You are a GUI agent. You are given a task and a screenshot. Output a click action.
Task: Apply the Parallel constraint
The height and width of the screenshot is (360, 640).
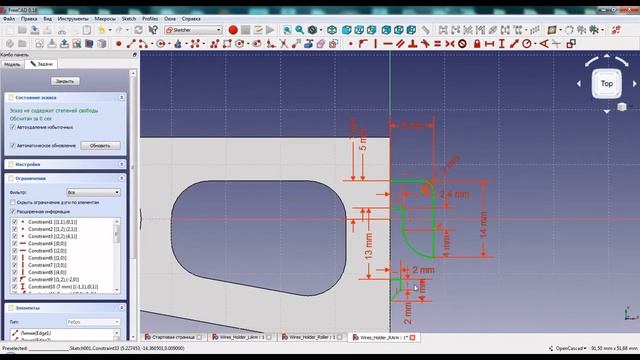pyautogui.click(x=400, y=44)
